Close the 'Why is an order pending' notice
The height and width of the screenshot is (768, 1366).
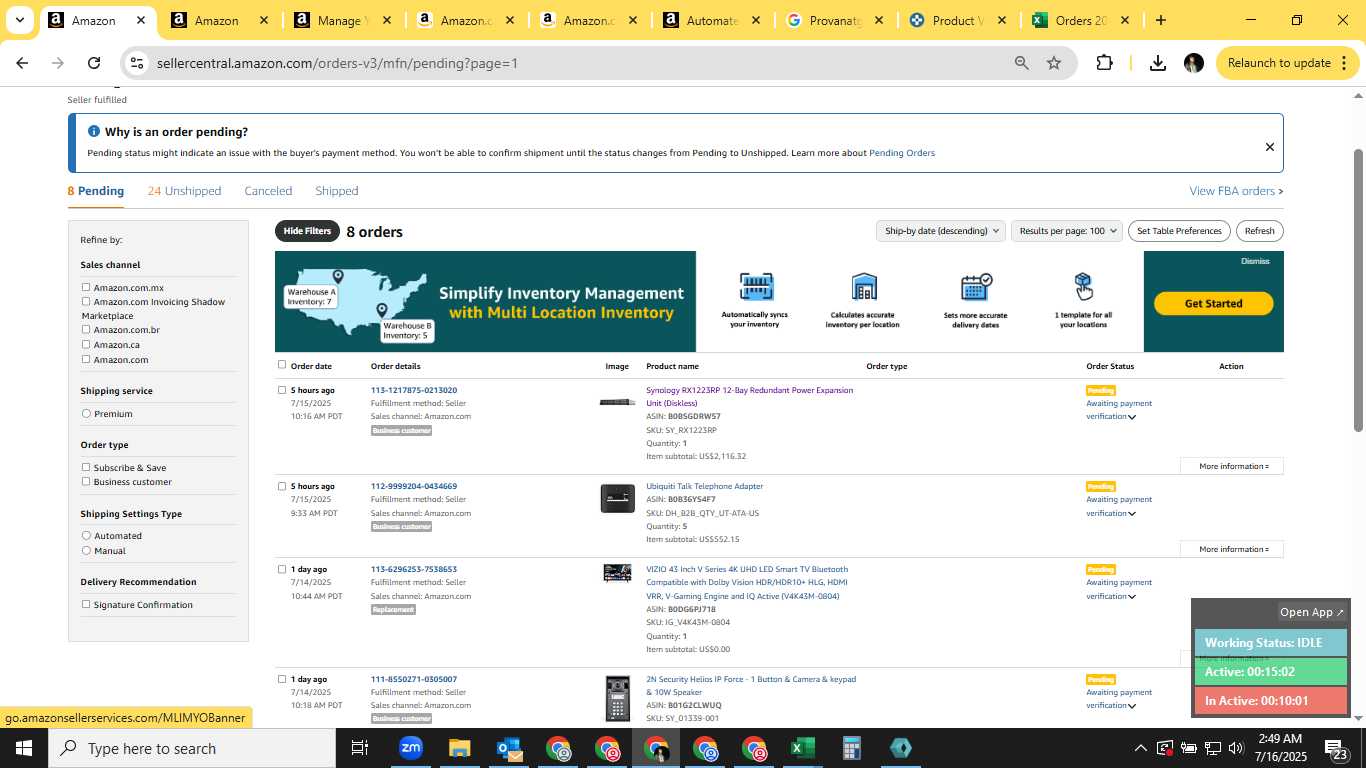click(1270, 147)
